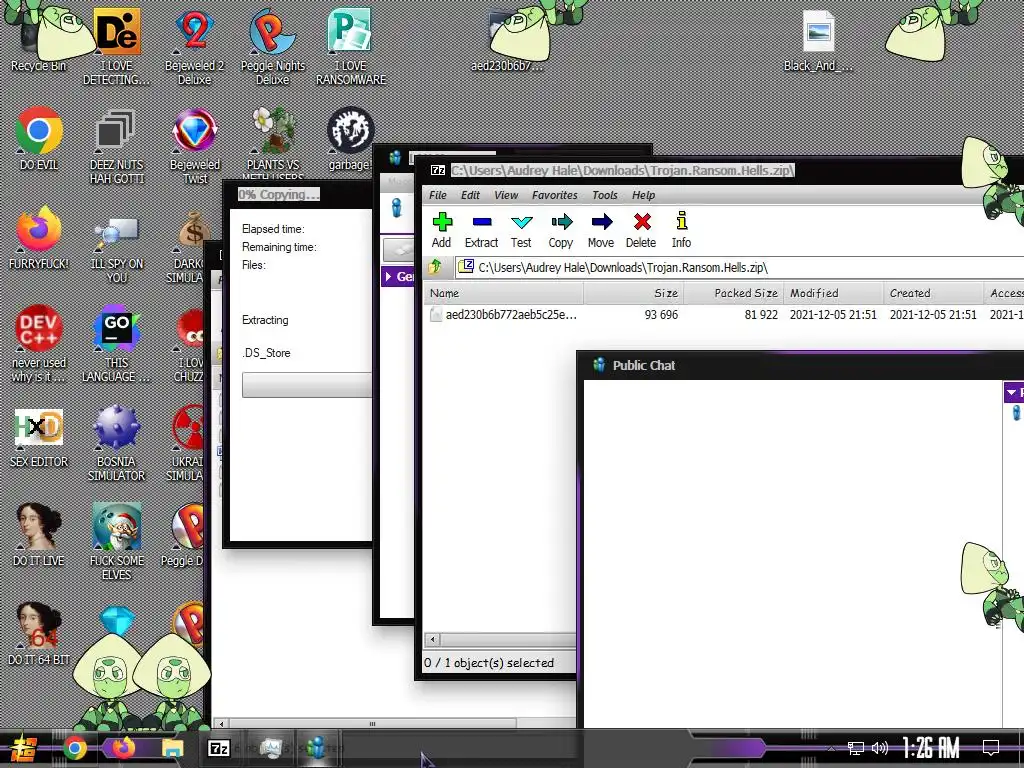Open the Help menu in 7-Zip
The image size is (1024, 768).
point(643,195)
